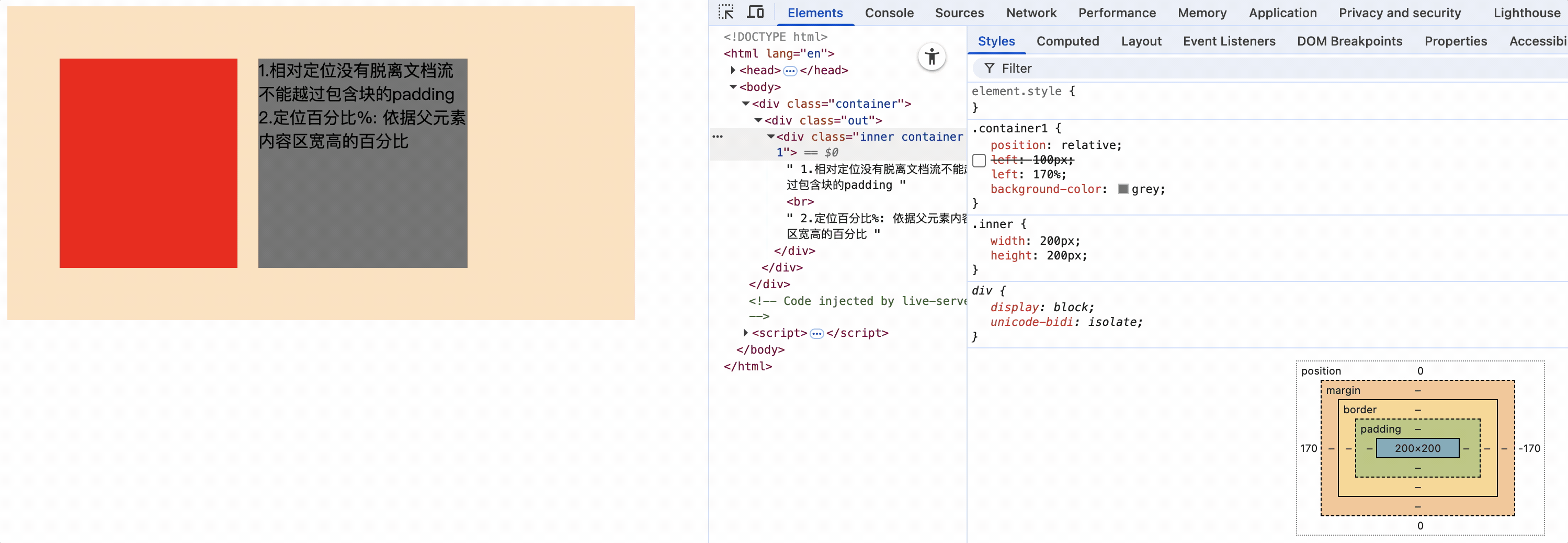The width and height of the screenshot is (1568, 543).
Task: Select the DOM Breakpoints sidebar tab
Action: pos(1349,41)
